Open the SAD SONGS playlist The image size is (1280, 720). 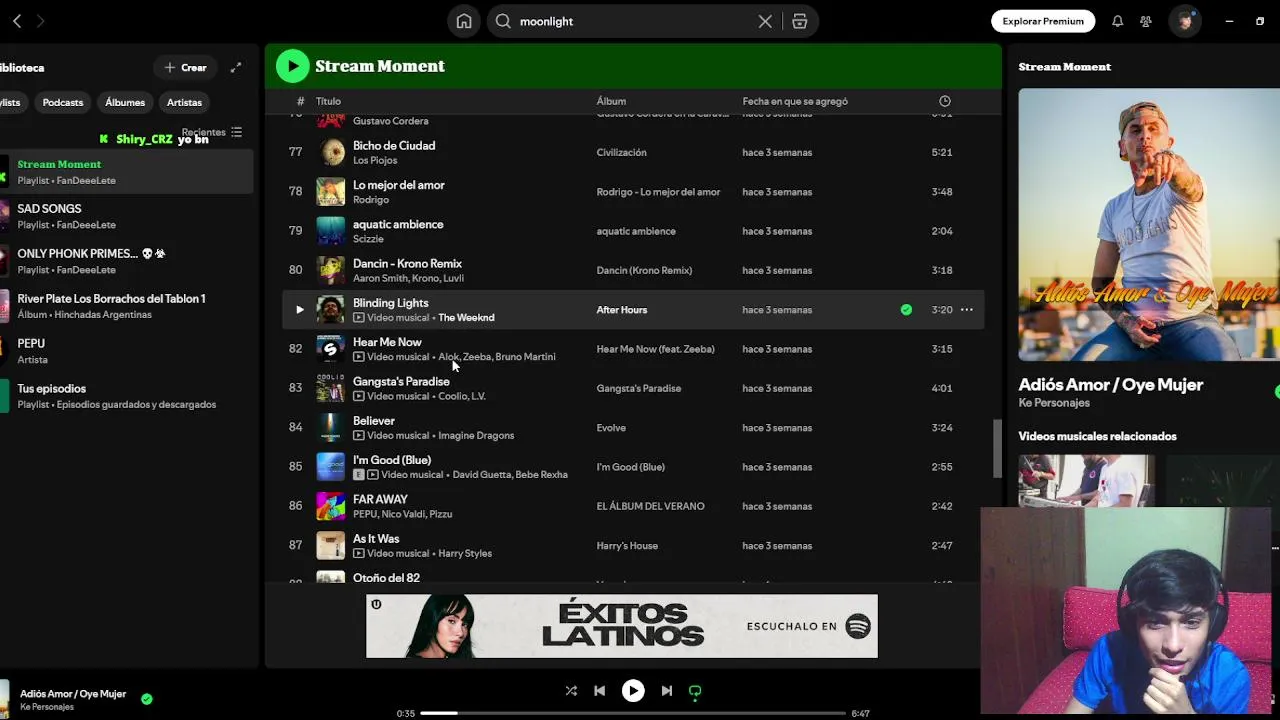[x=126, y=216]
